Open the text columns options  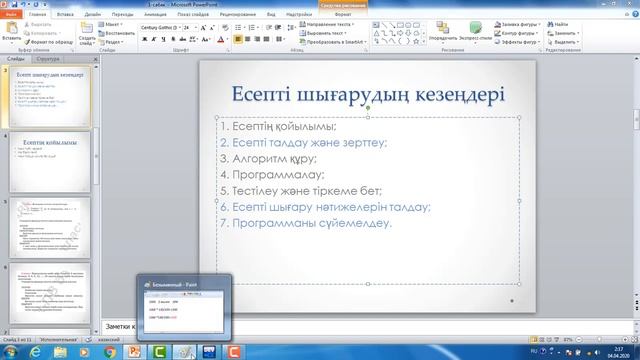click(280, 39)
